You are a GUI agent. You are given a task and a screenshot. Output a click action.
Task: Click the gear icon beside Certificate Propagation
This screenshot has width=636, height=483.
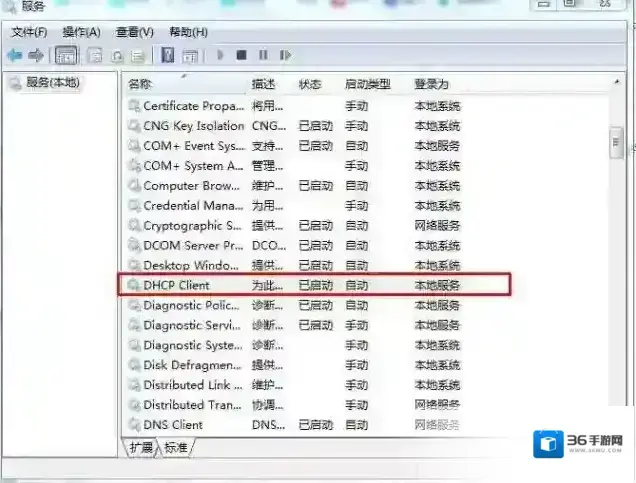pos(134,106)
